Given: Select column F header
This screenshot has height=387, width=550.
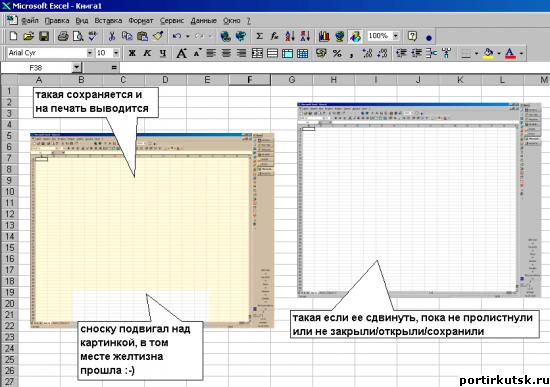Looking at the screenshot, I should [x=249, y=80].
